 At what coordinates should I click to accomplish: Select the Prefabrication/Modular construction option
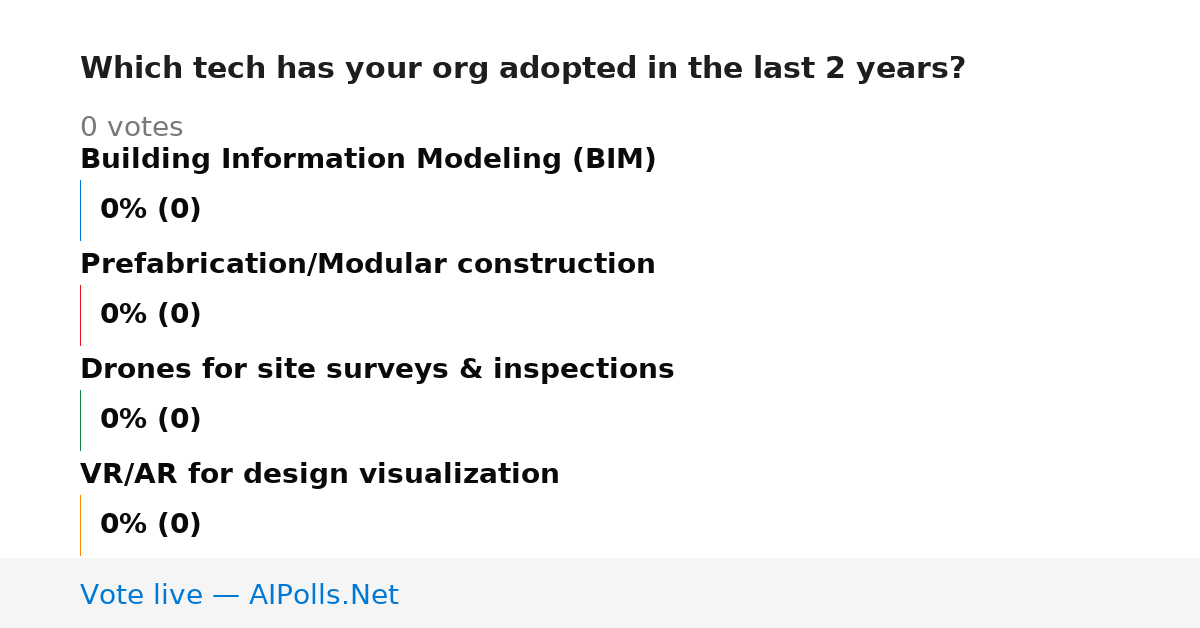coord(368,265)
